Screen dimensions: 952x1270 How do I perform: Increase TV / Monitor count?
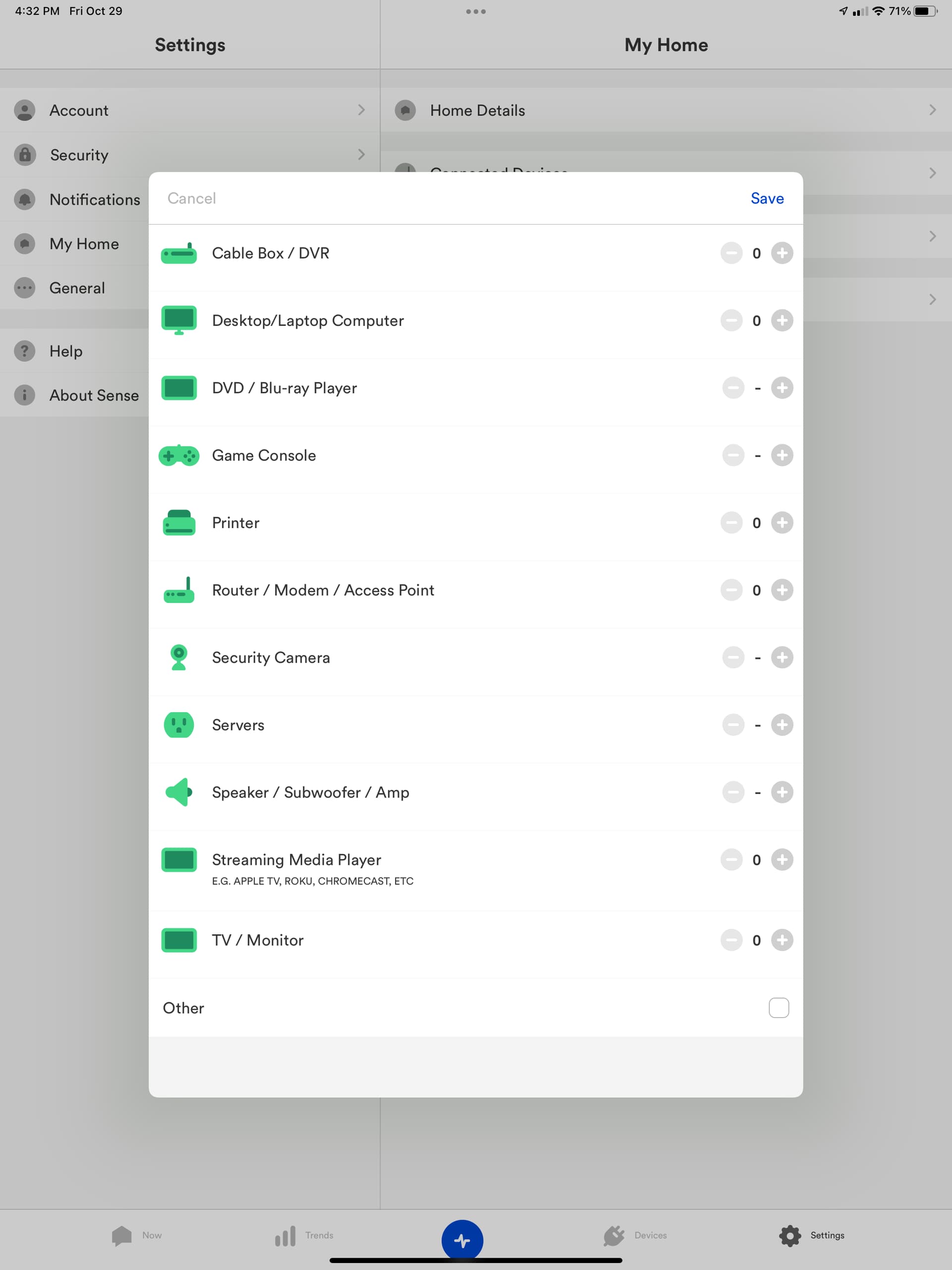(781, 940)
